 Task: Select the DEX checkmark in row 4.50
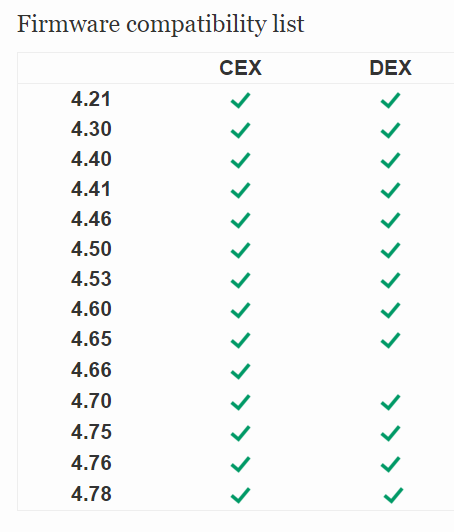(390, 250)
